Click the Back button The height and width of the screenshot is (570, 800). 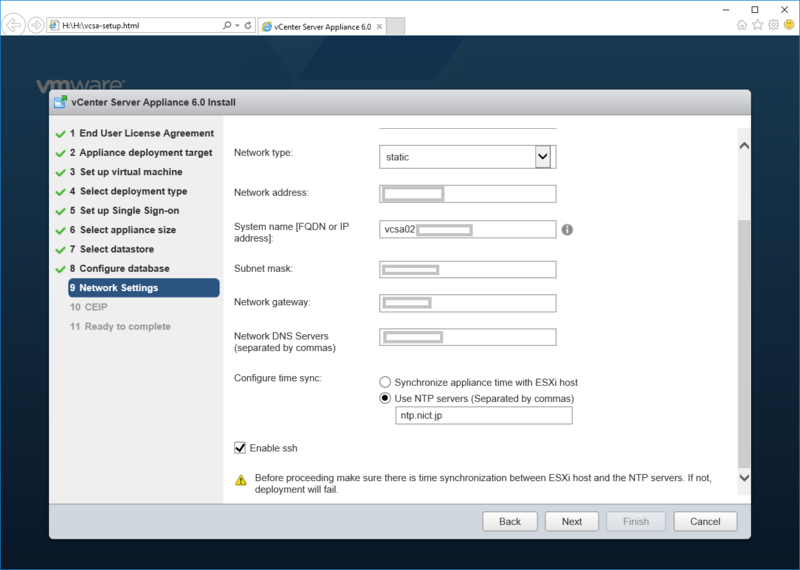[510, 522]
